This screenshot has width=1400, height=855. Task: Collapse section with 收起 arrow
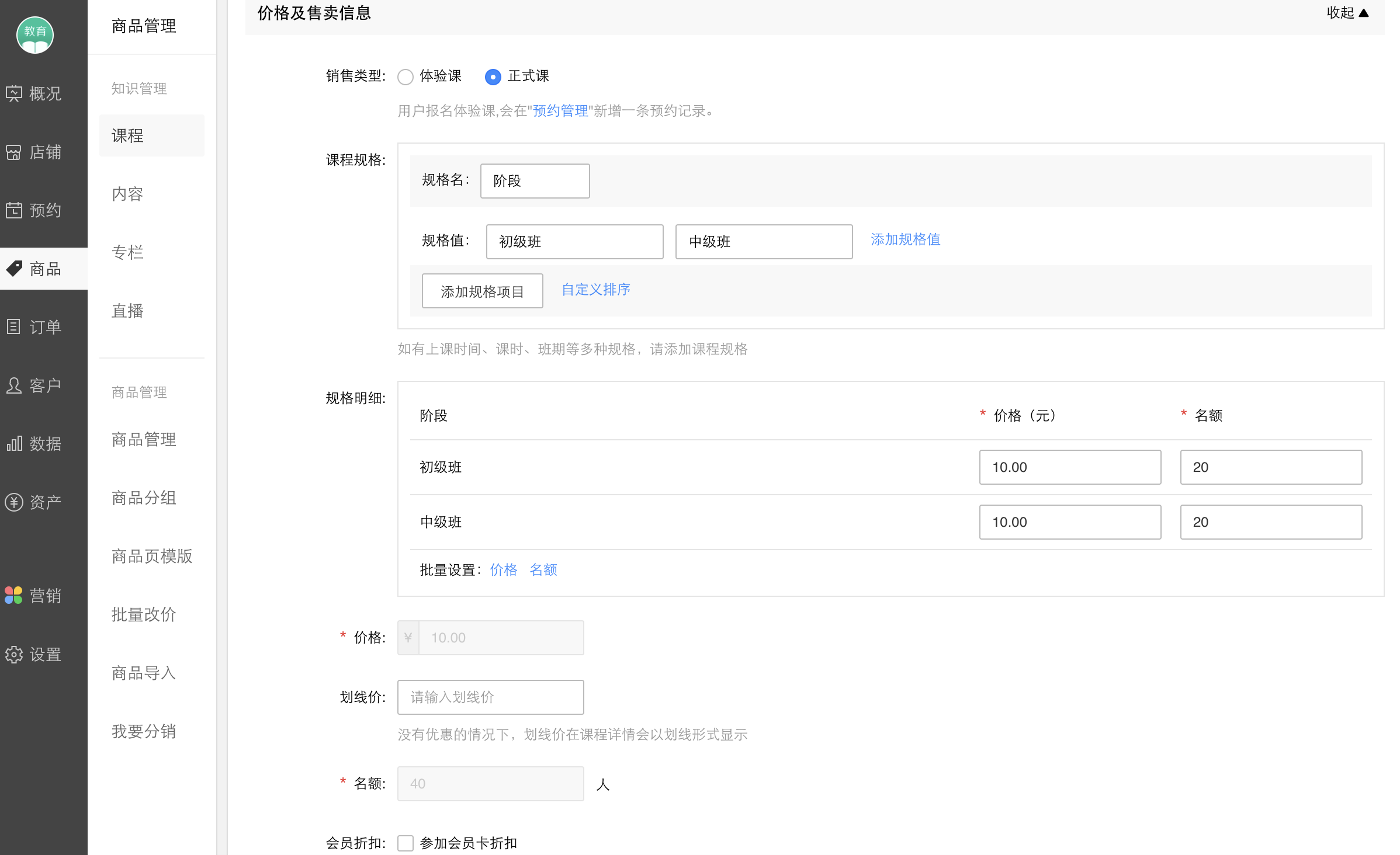1347,13
